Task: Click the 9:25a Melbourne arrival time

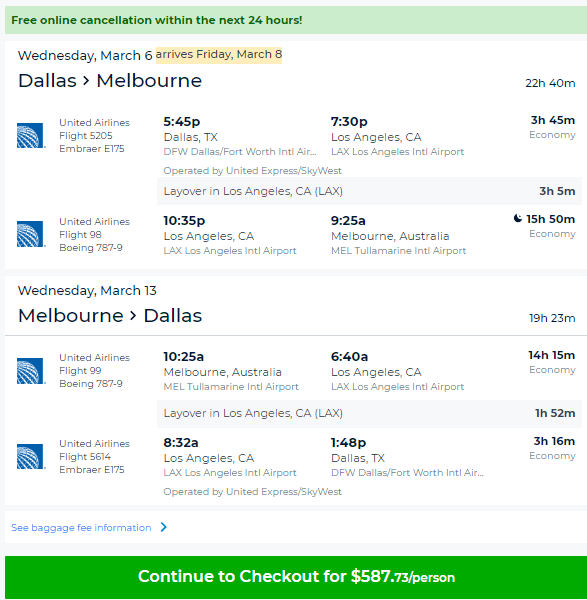Action: click(x=348, y=220)
